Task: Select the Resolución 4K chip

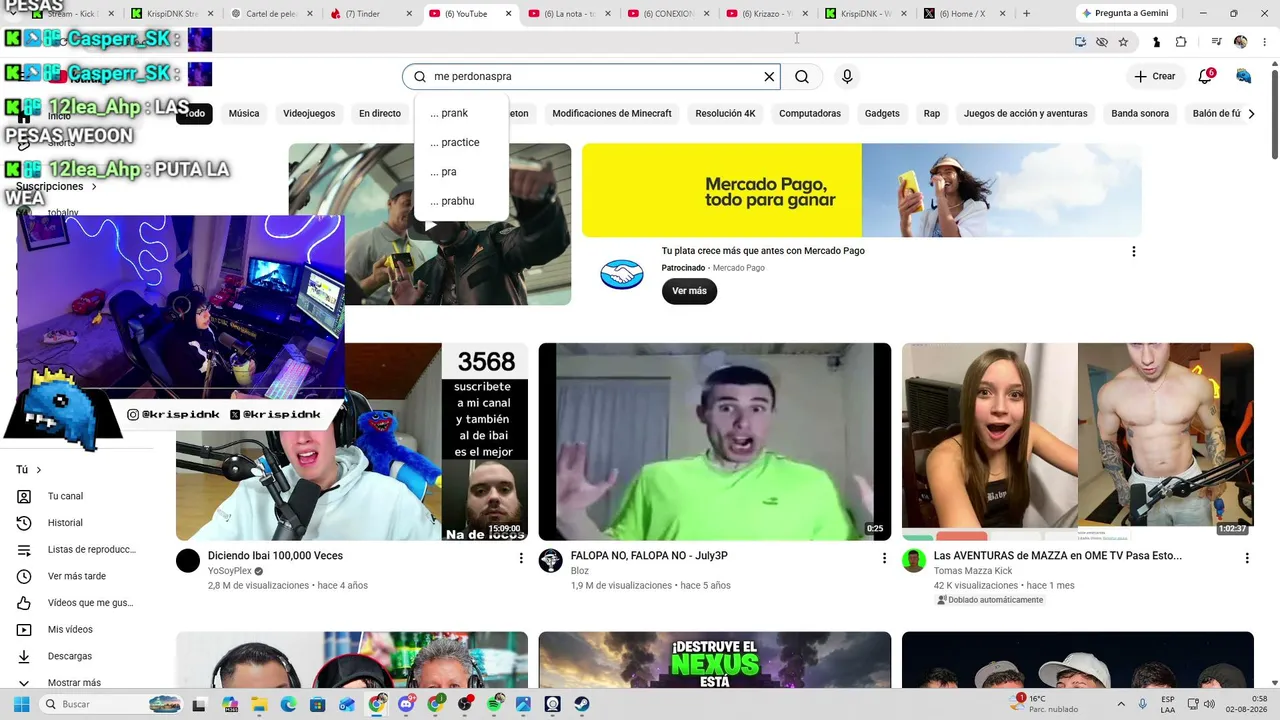Action: point(726,114)
